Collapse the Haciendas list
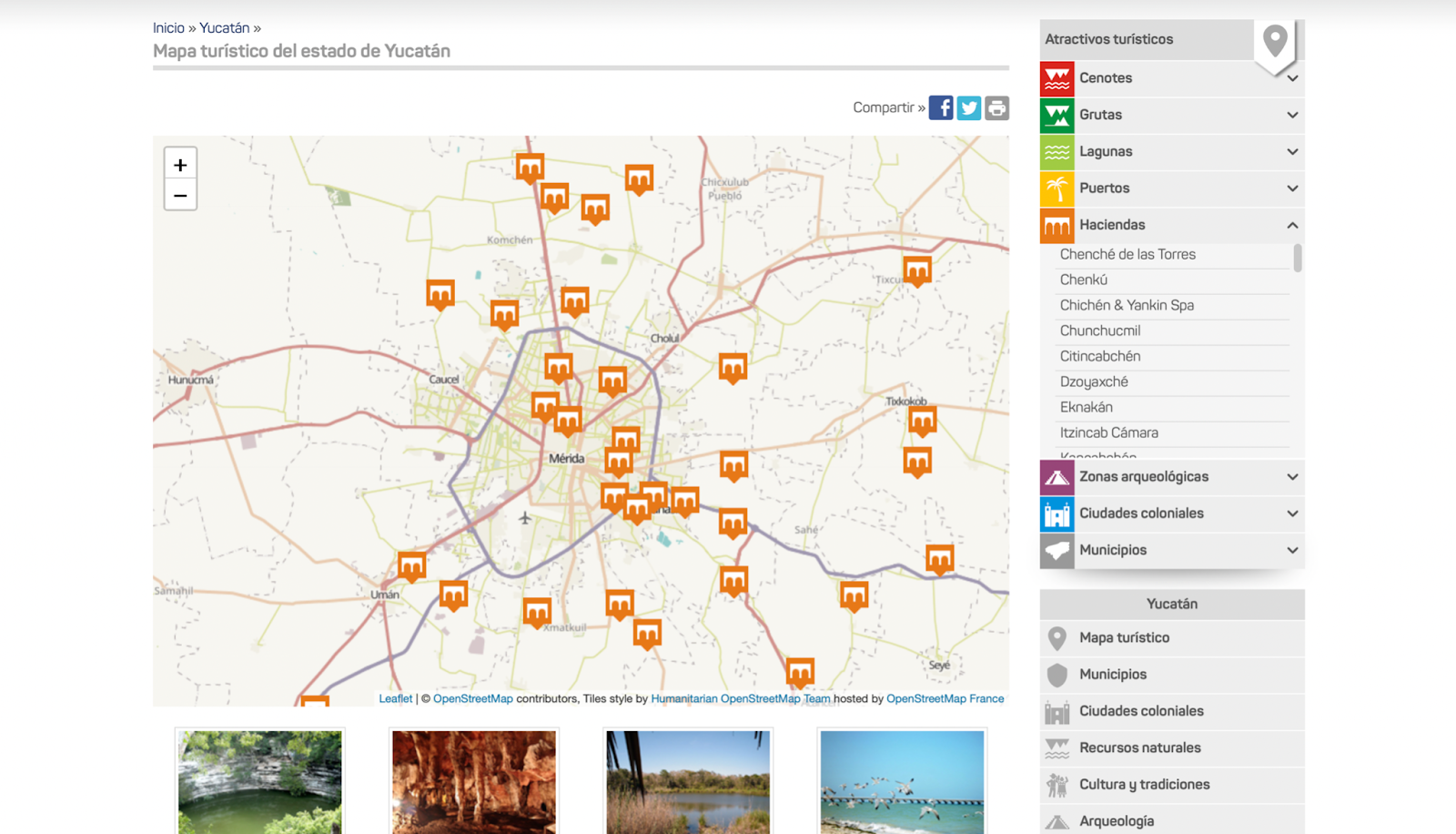Viewport: 1456px width, 834px height. click(1292, 225)
